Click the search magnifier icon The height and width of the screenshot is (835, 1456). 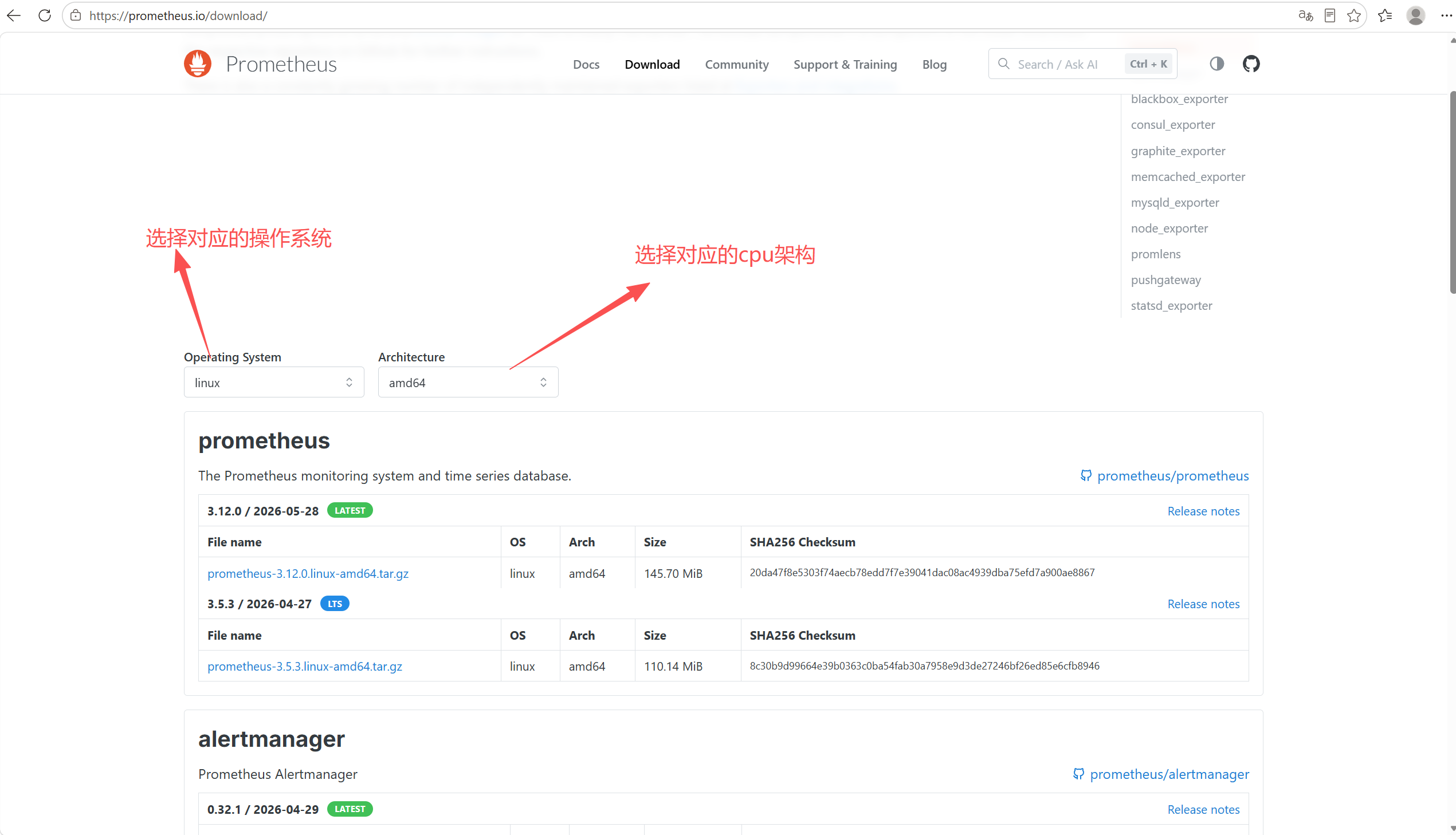click(x=1003, y=64)
